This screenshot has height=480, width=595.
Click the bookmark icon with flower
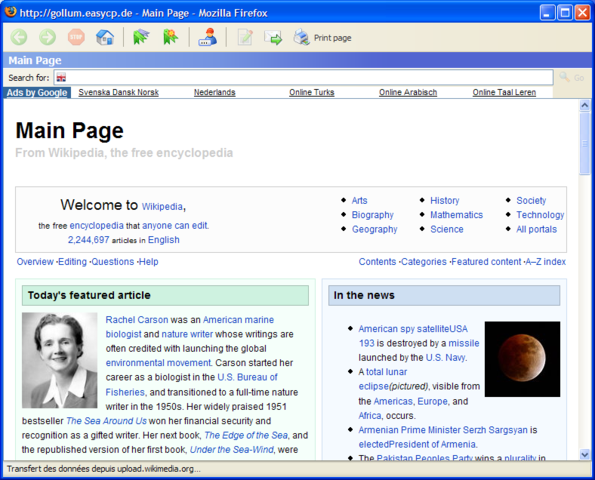pyautogui.click(x=170, y=37)
